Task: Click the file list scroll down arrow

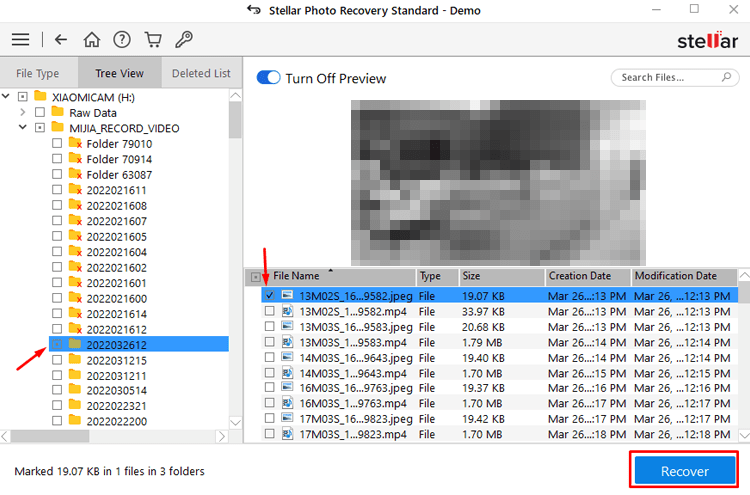Action: 744,435
